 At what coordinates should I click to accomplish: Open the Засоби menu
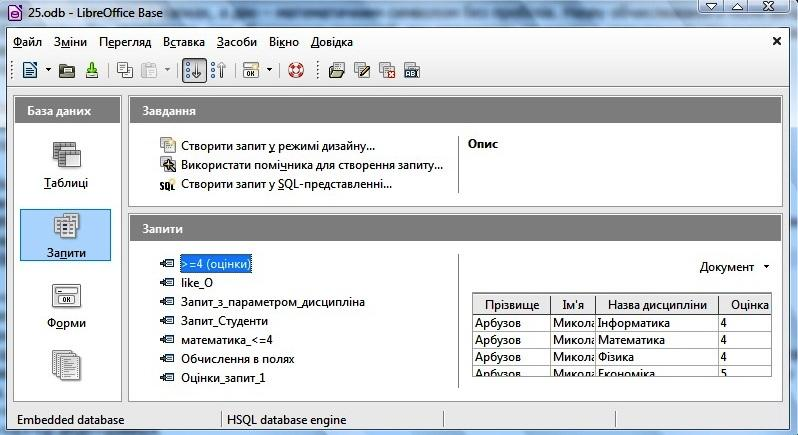point(237,42)
